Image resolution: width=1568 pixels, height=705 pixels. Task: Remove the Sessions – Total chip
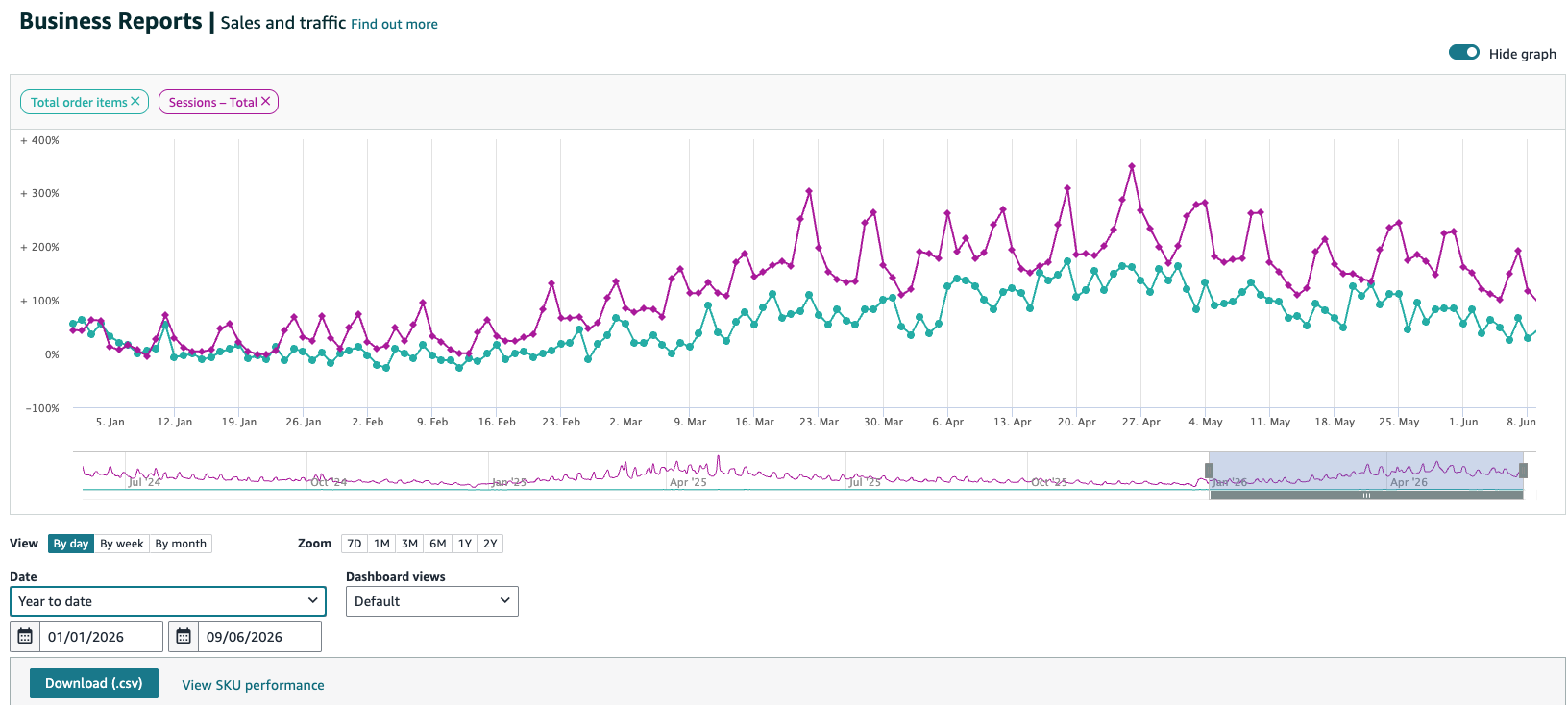[x=266, y=102]
